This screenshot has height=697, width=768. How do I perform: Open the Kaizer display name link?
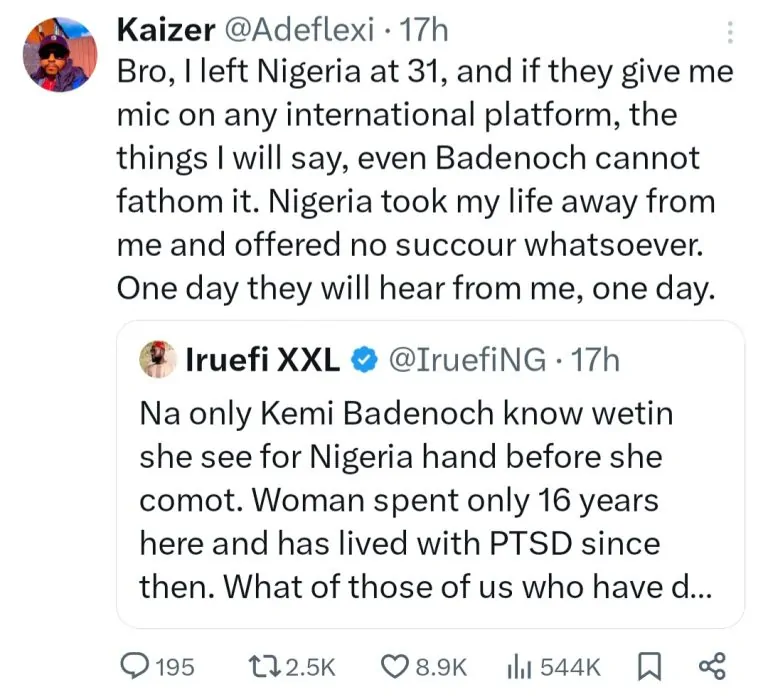tap(162, 31)
